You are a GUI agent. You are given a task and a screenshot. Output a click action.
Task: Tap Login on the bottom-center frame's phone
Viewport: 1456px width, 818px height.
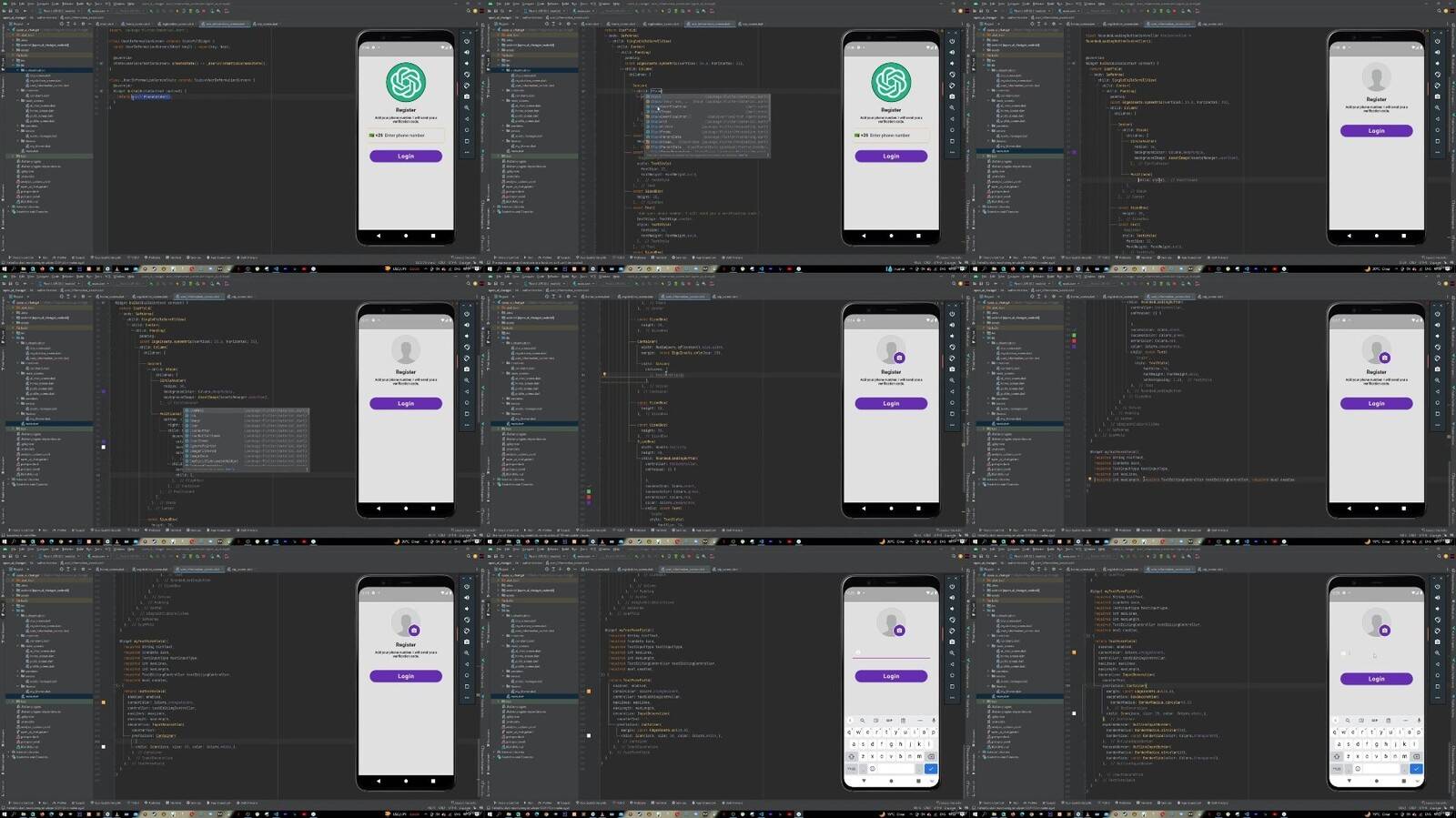click(891, 676)
